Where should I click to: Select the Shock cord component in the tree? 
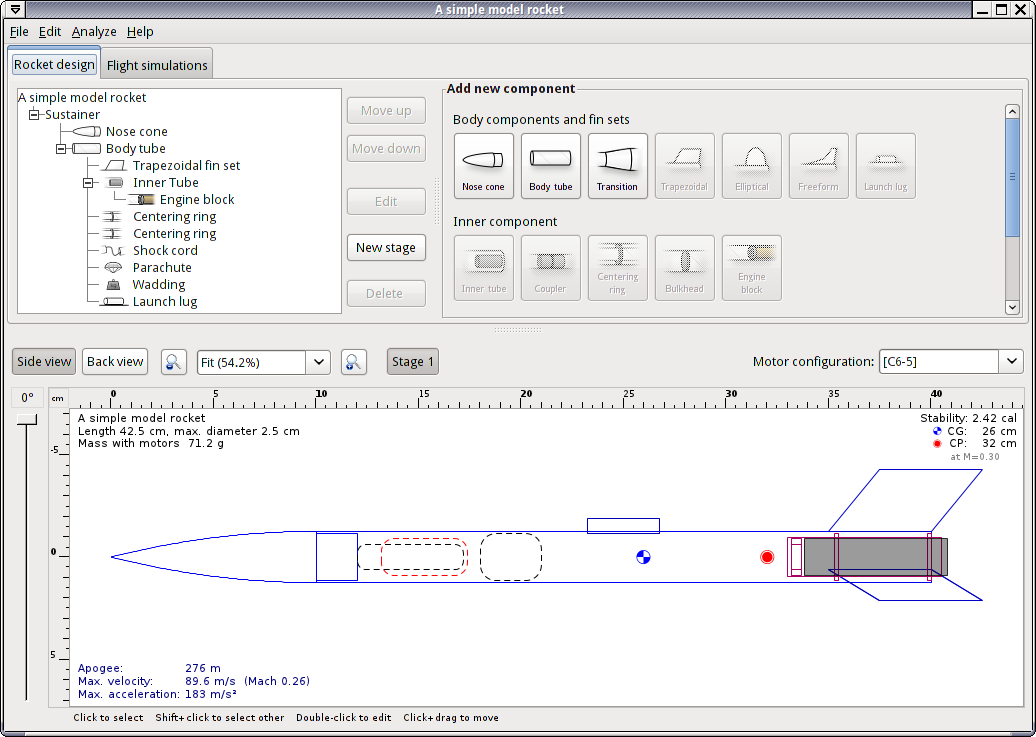(164, 251)
